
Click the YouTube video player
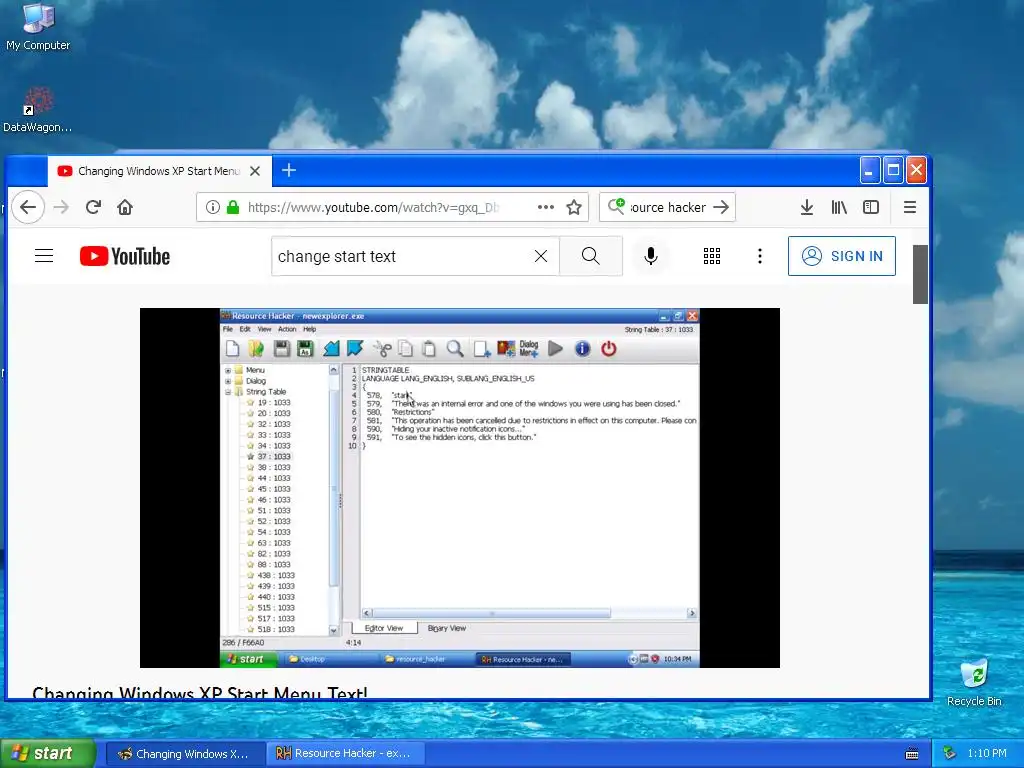[460, 488]
